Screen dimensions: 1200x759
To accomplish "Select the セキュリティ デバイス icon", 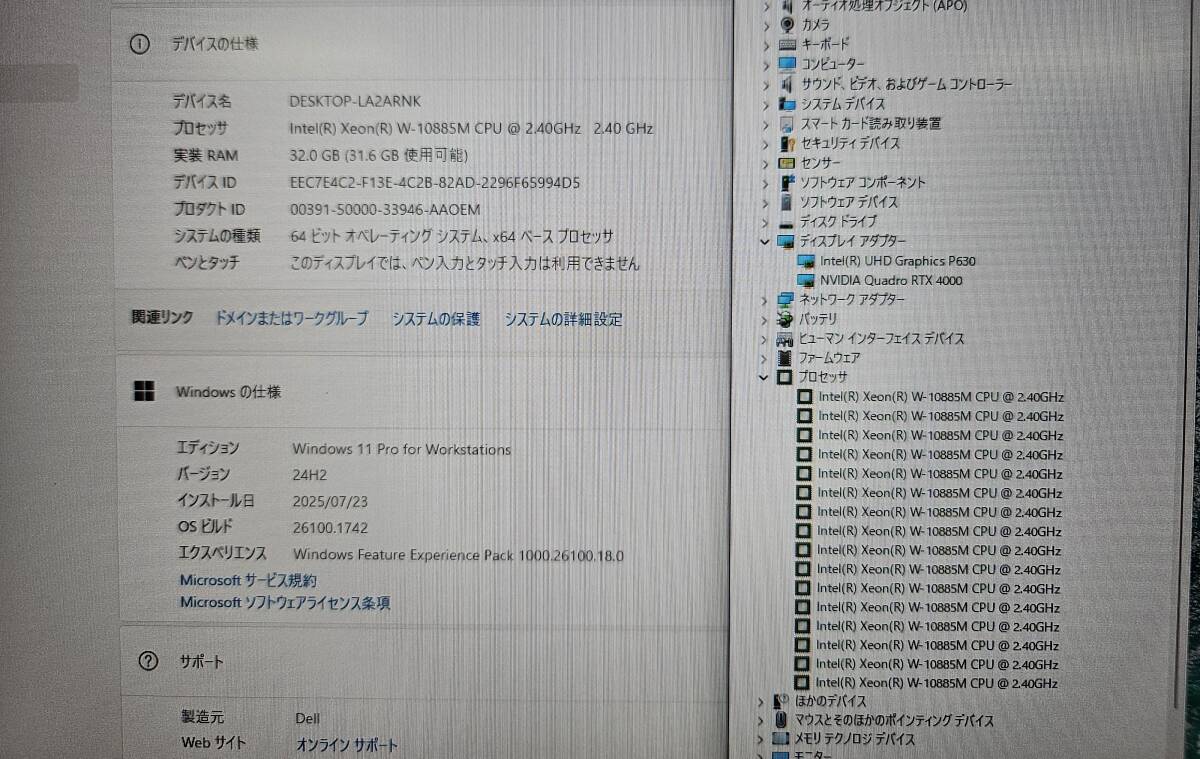I will [x=787, y=143].
